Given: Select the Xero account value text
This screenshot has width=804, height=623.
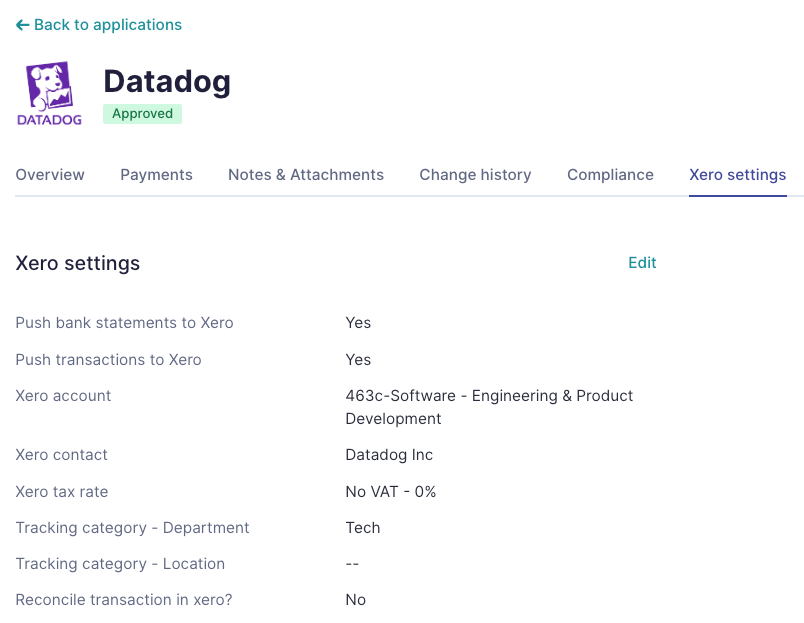Looking at the screenshot, I should 489,407.
